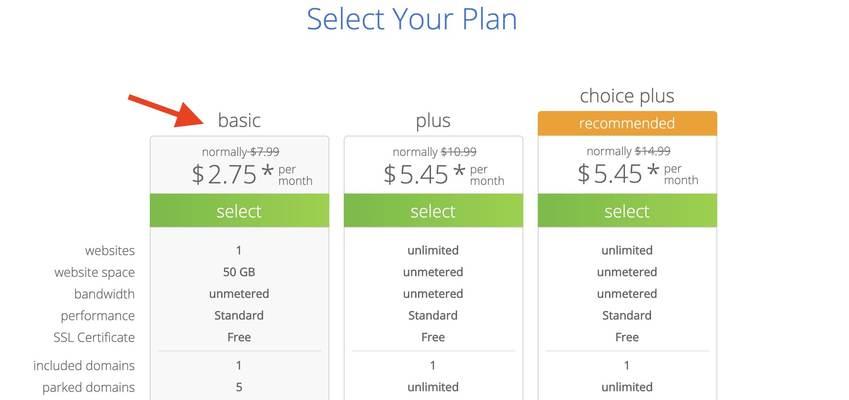Click the choice plus plan heading
This screenshot has height=400, width=849.
coord(627,96)
